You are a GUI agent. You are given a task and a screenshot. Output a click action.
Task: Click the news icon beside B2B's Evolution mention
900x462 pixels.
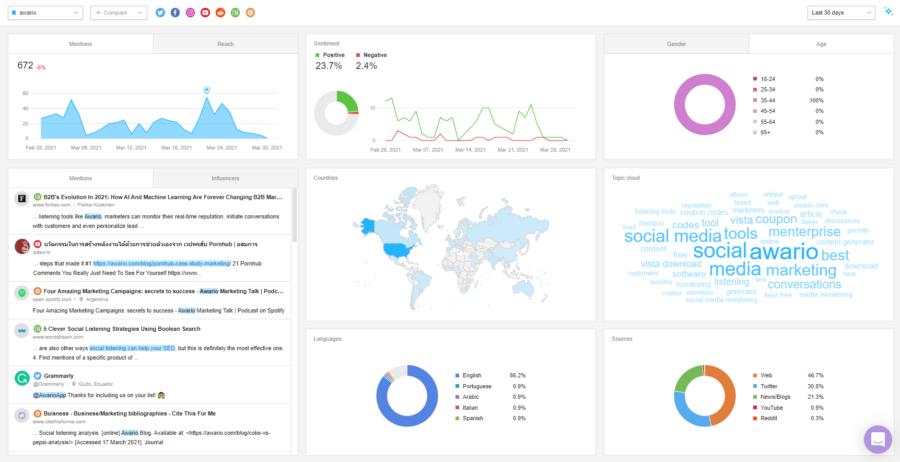click(37, 196)
